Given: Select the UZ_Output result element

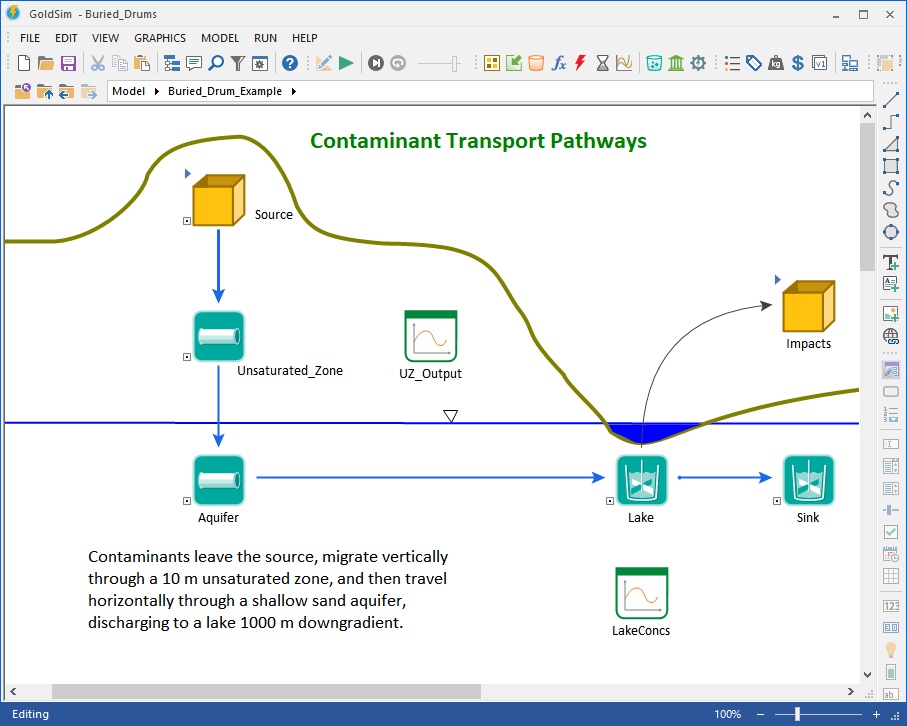Looking at the screenshot, I should [431, 336].
